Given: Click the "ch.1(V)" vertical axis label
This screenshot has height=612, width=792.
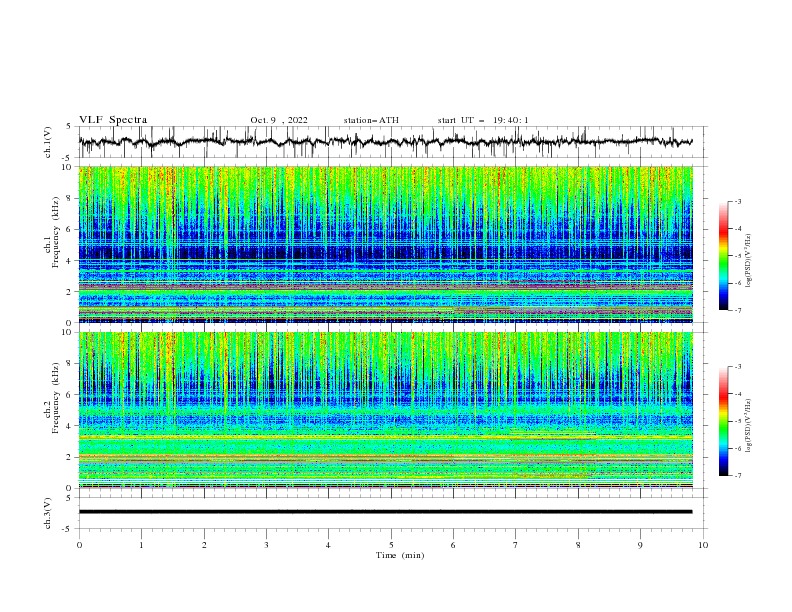Looking at the screenshot, I should point(48,142).
